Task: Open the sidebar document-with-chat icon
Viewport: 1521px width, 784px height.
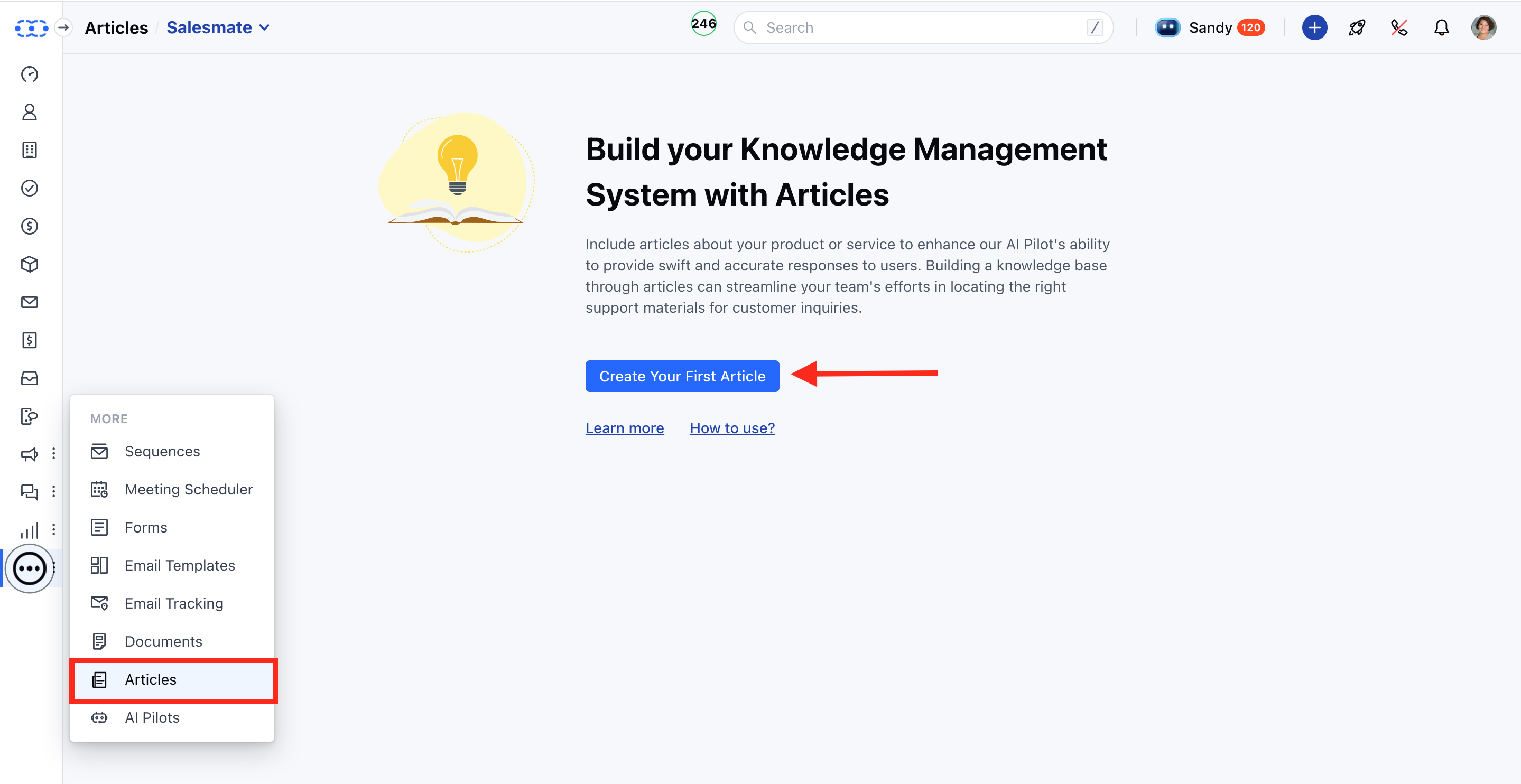Action: [30, 416]
